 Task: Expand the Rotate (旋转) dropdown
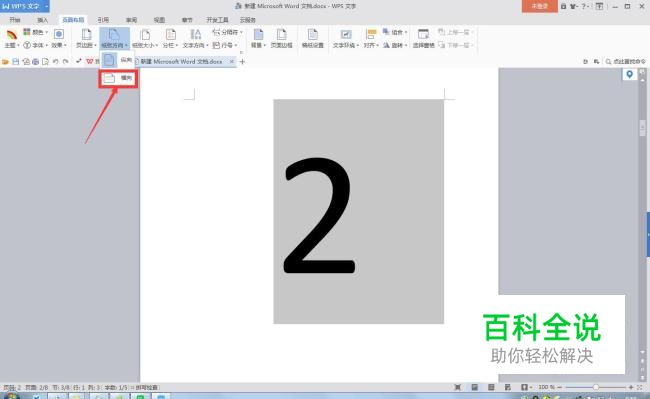pos(395,45)
